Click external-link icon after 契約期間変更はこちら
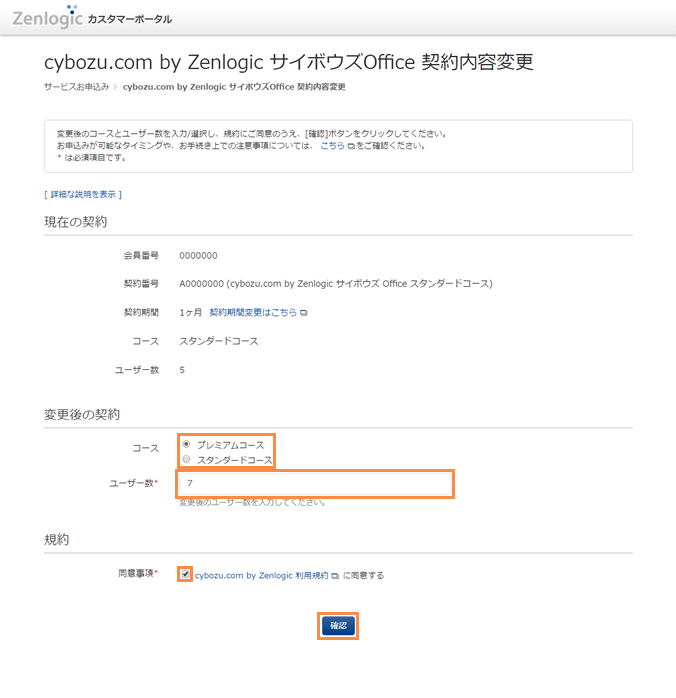The image size is (676, 698). coord(304,313)
